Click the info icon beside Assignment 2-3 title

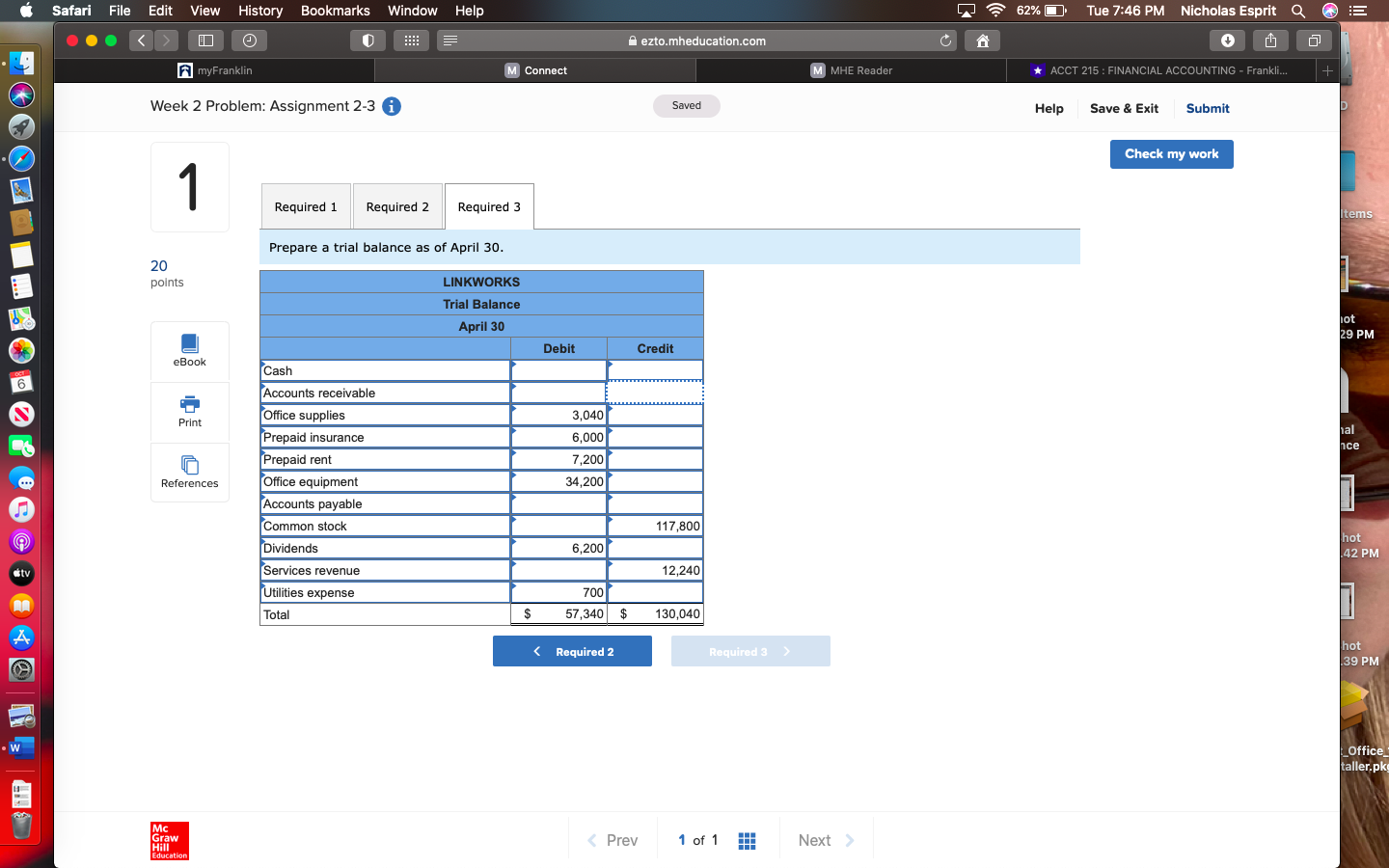[391, 107]
